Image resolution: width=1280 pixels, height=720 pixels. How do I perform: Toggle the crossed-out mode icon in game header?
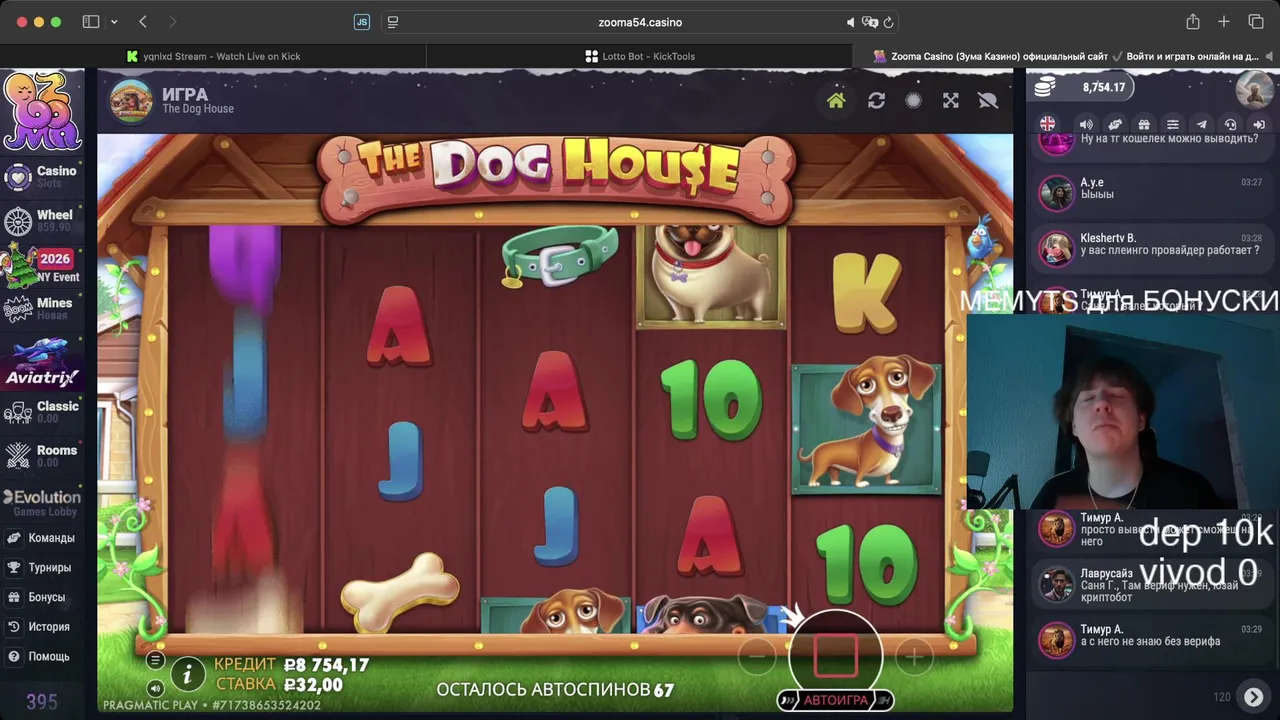[x=988, y=100]
